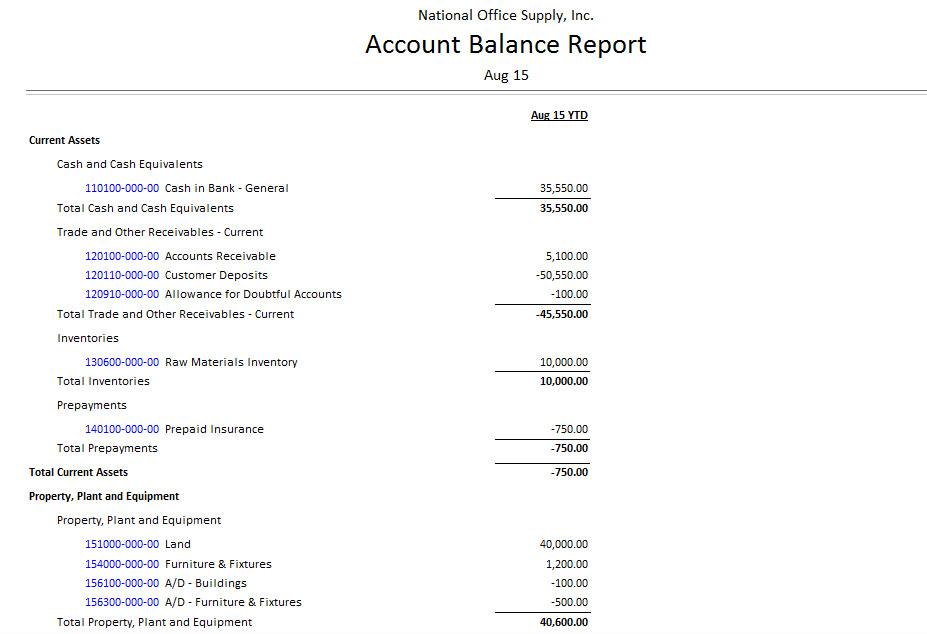Click the Customer Deposits amount -50,550.00

coord(562,275)
